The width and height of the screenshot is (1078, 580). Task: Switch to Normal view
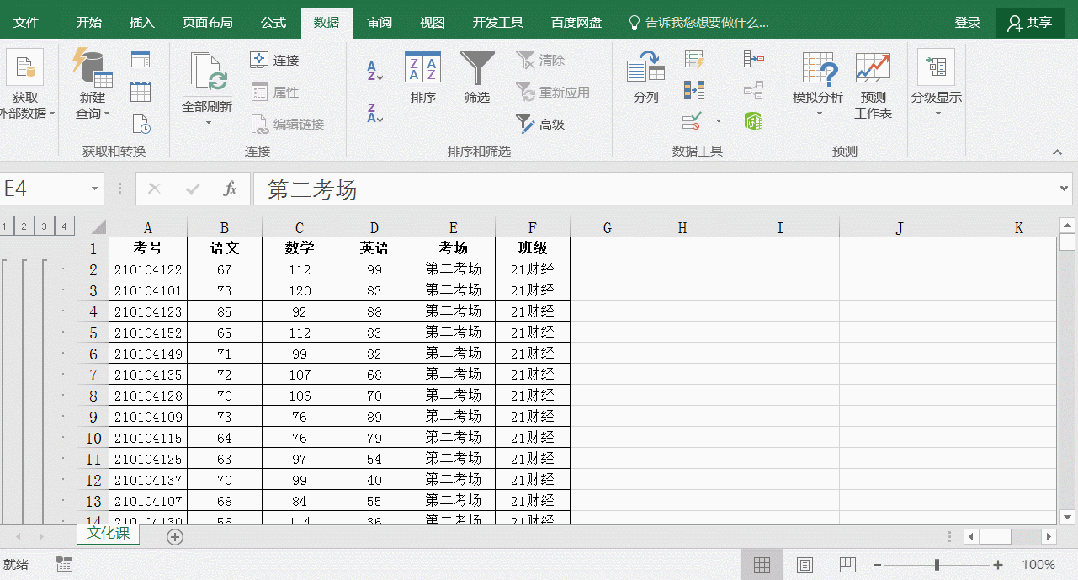tap(762, 565)
